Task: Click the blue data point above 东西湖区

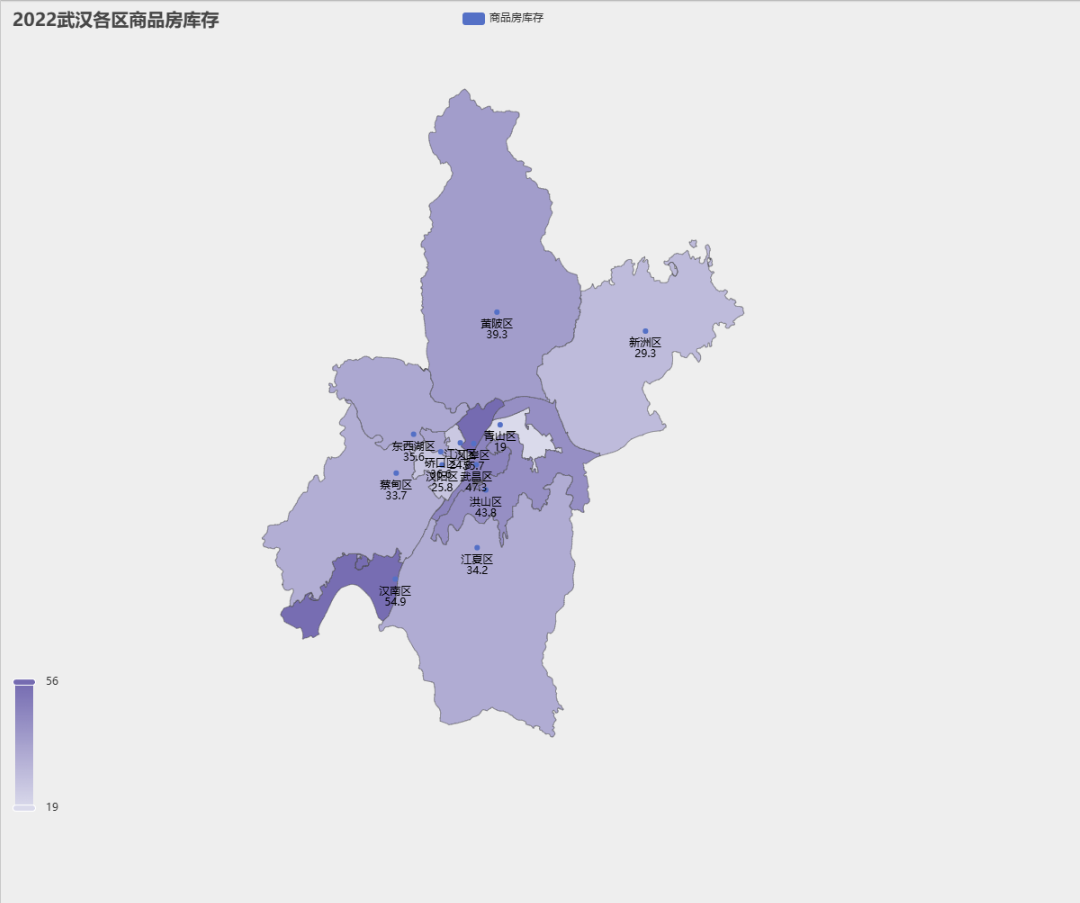Action: 413,435
